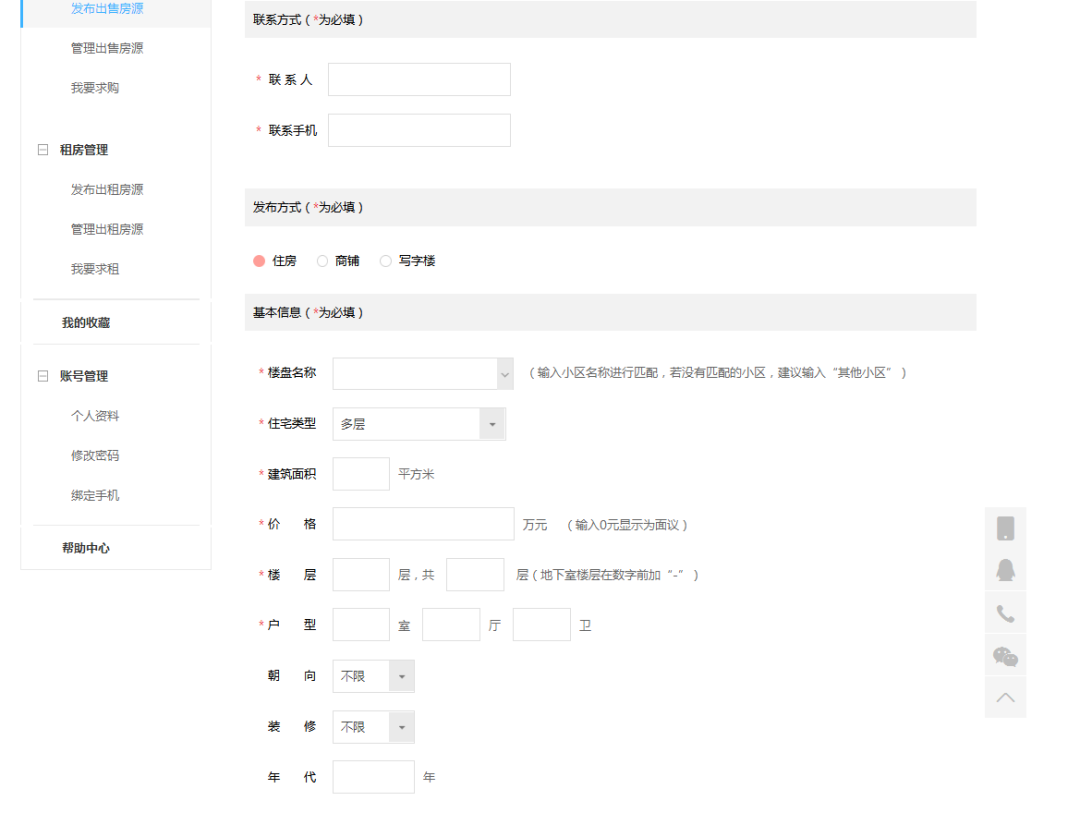Focus the 联系手机 input field
The image size is (1080, 813).
click(419, 130)
